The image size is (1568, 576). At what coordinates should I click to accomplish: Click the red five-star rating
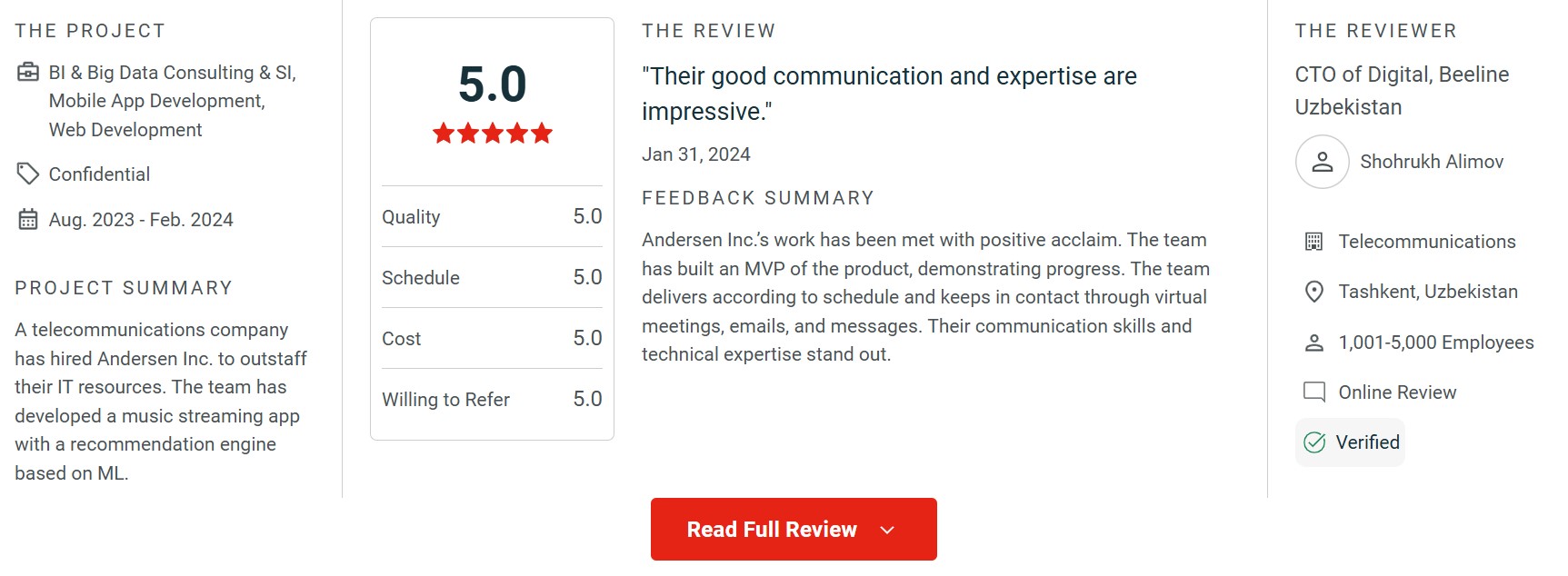pos(492,134)
